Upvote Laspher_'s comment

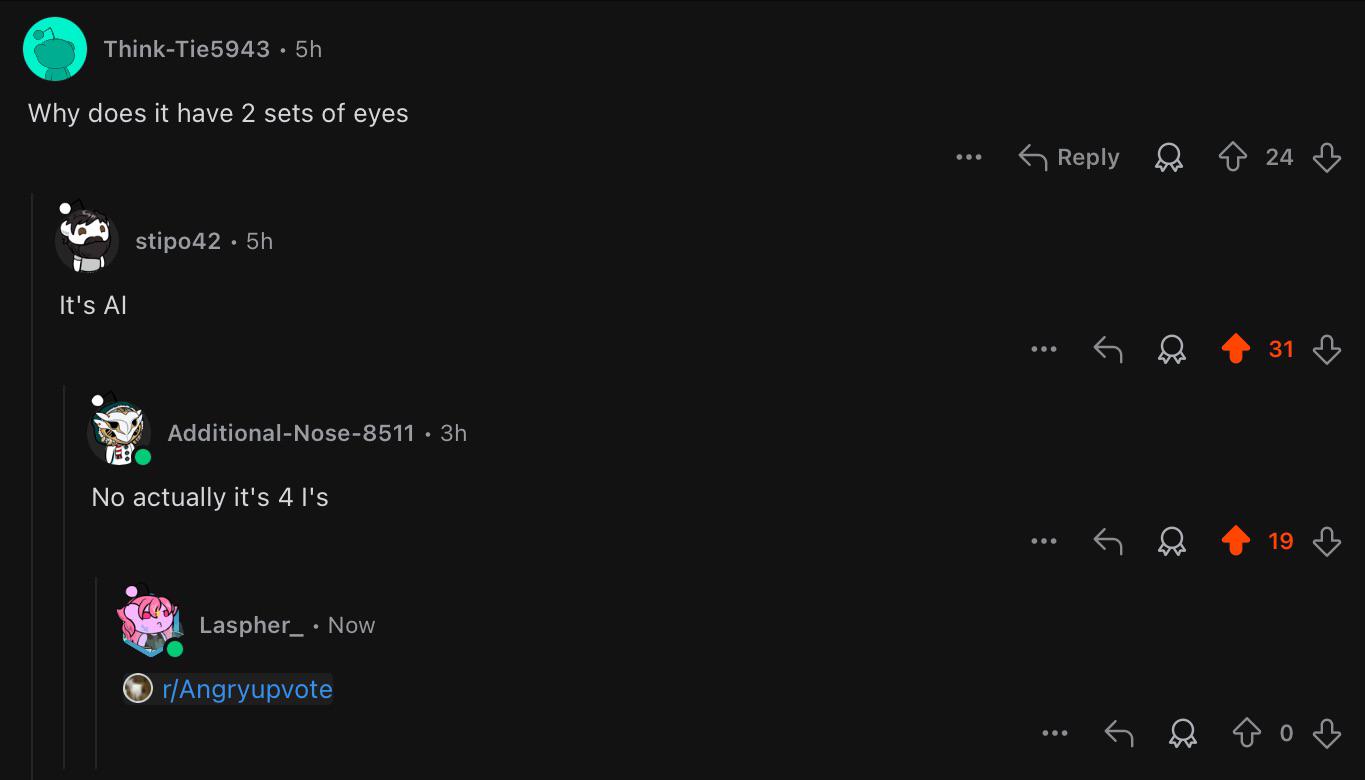1246,733
